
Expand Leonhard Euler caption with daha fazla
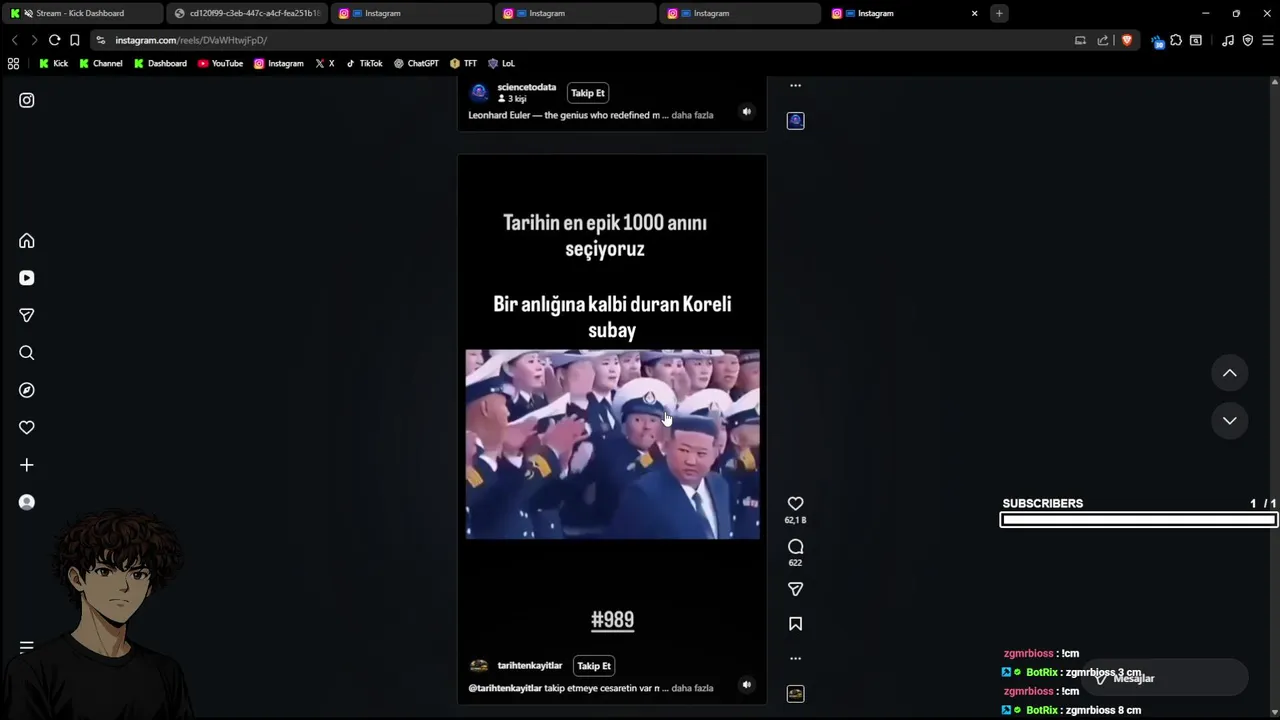point(692,115)
